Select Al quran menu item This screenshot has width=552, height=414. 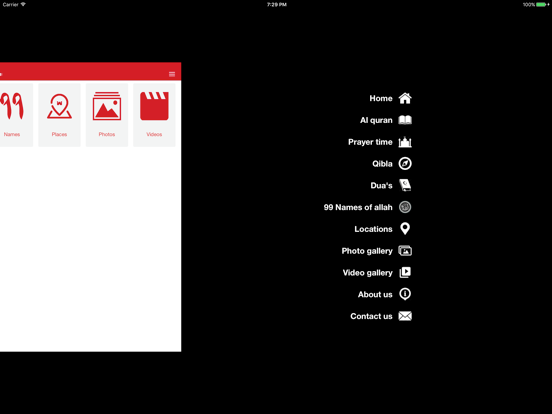[x=376, y=120]
